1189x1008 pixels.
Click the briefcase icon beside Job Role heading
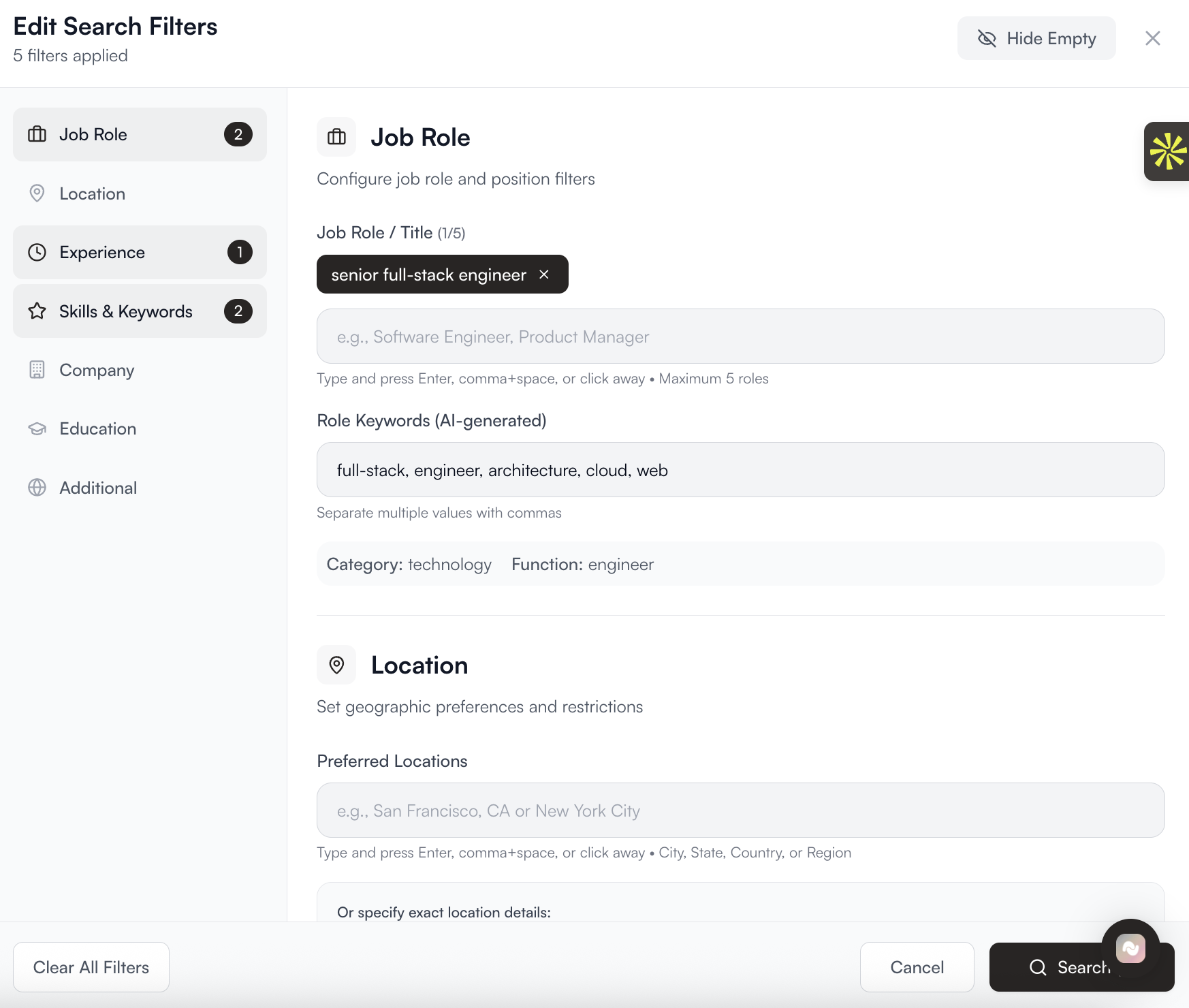tap(336, 137)
